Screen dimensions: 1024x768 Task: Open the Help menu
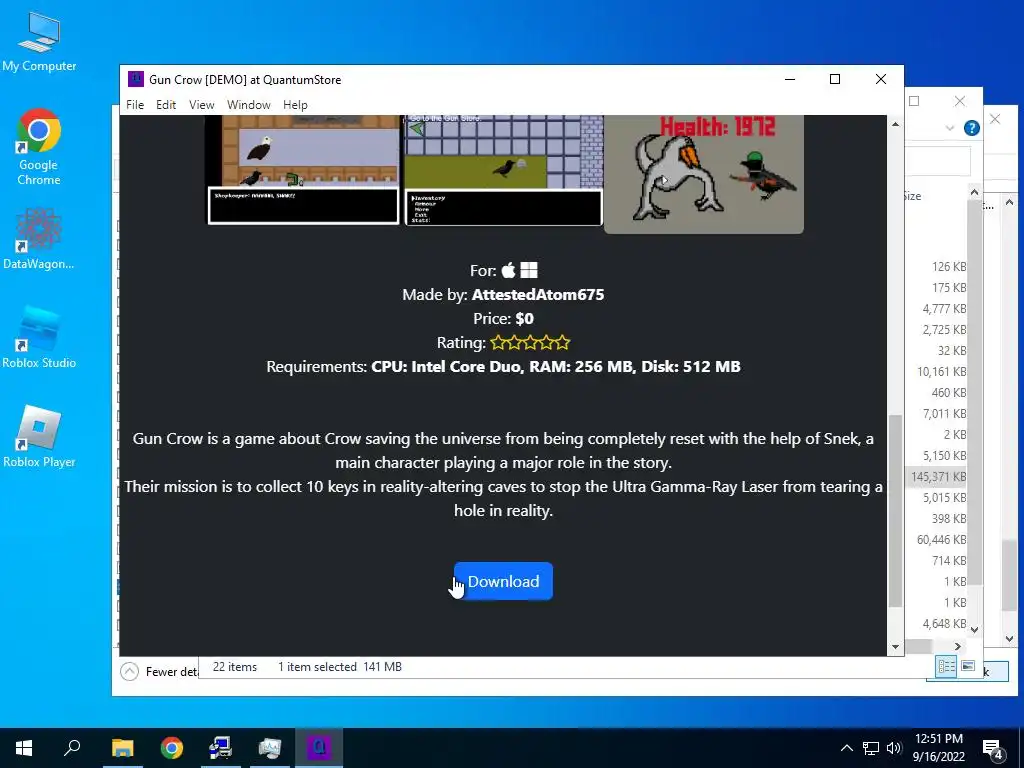click(295, 104)
